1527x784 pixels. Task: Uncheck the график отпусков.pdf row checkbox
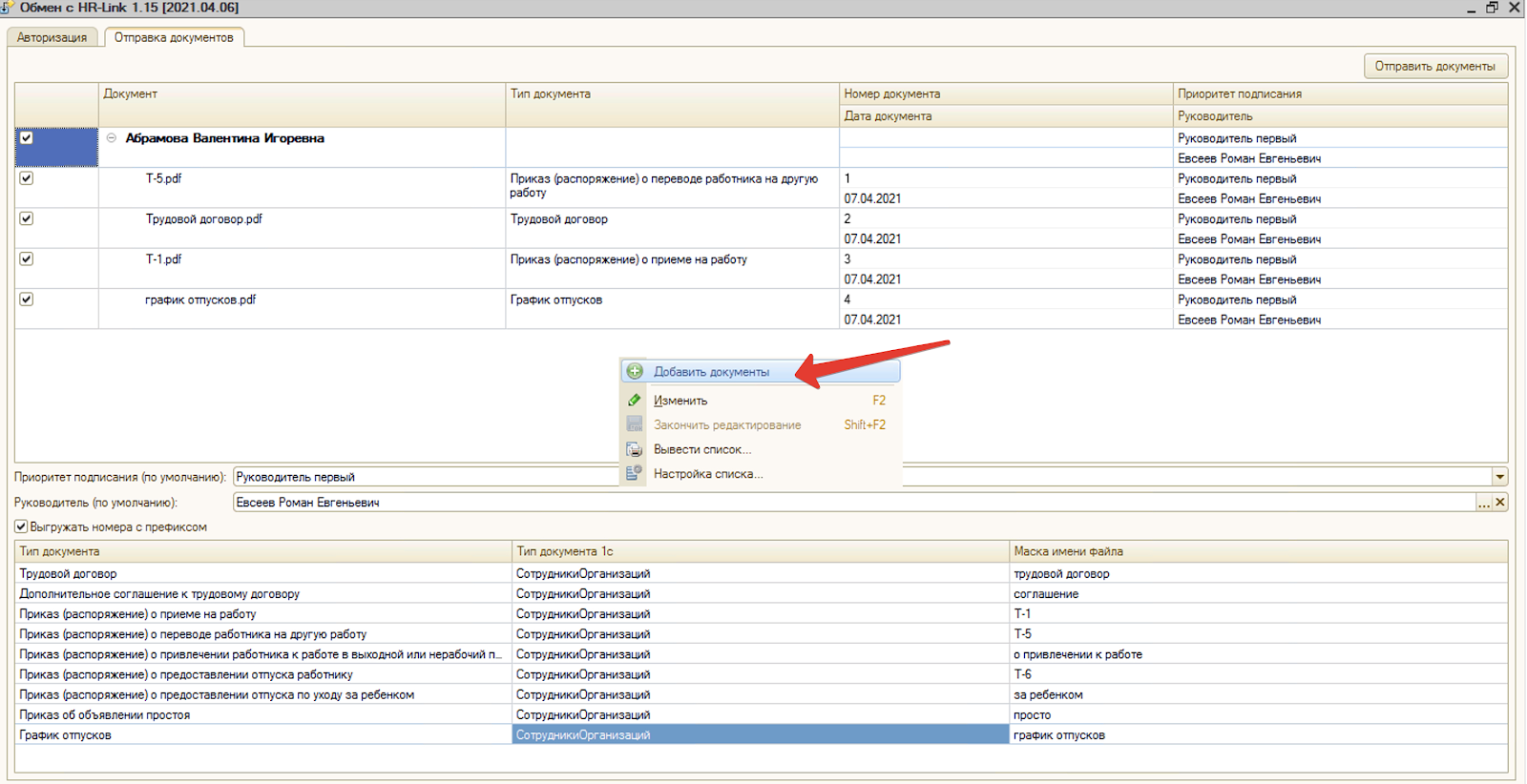coord(27,299)
